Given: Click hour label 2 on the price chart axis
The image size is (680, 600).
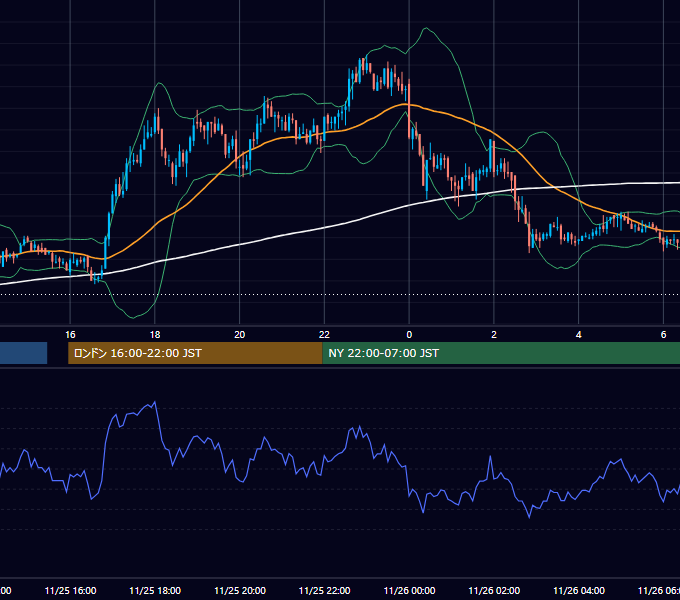Looking at the screenshot, I should pos(494,335).
